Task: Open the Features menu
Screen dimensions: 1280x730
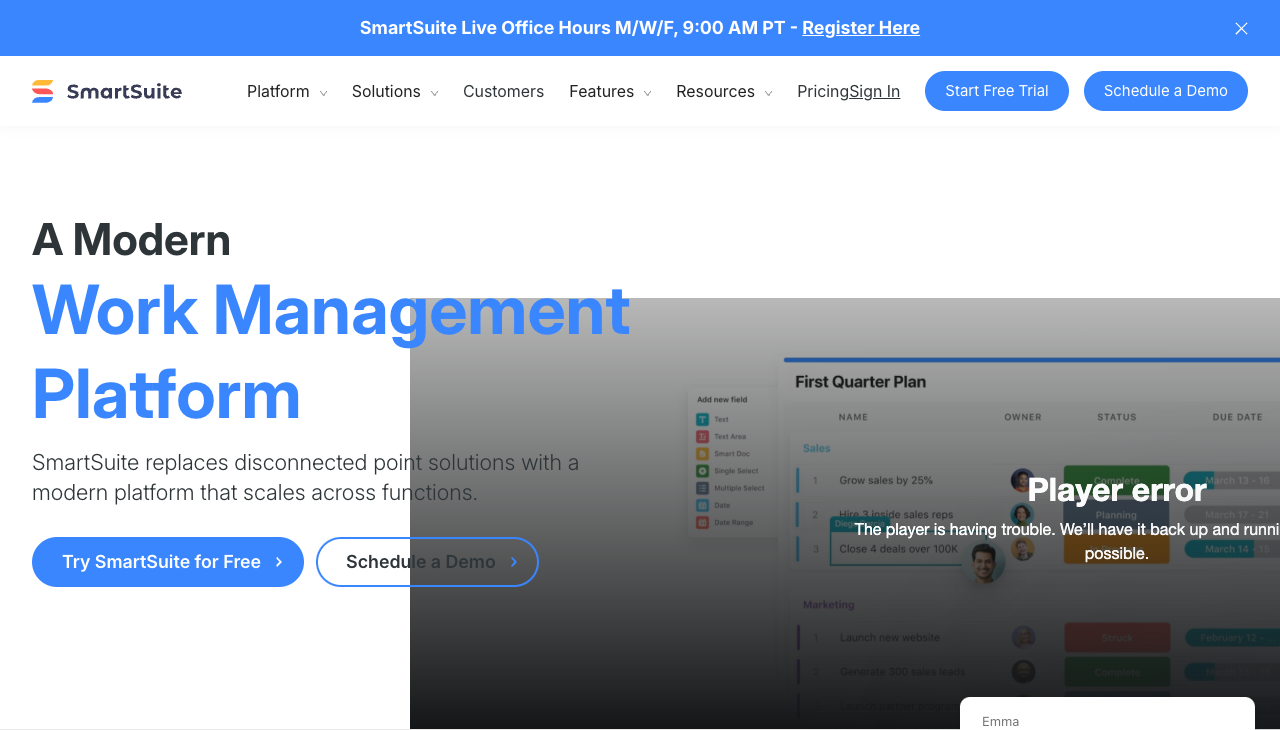Action: coord(601,91)
